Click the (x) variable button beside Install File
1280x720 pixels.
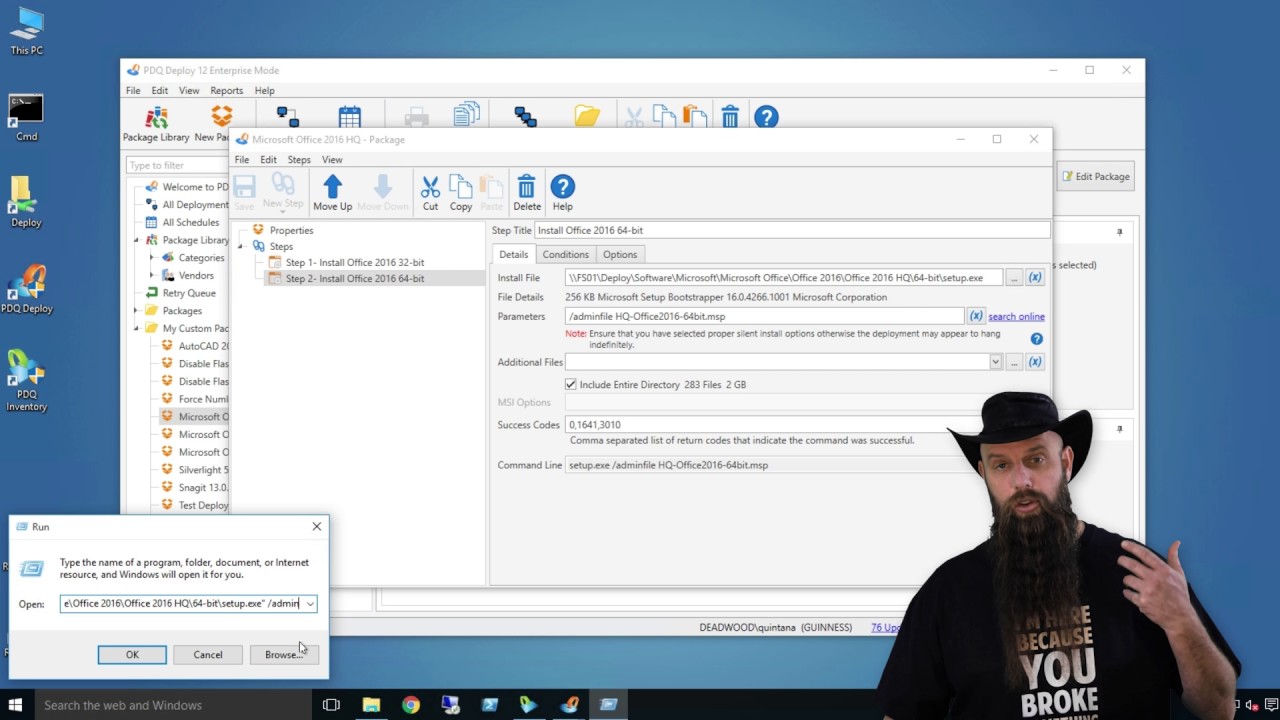tap(1035, 277)
